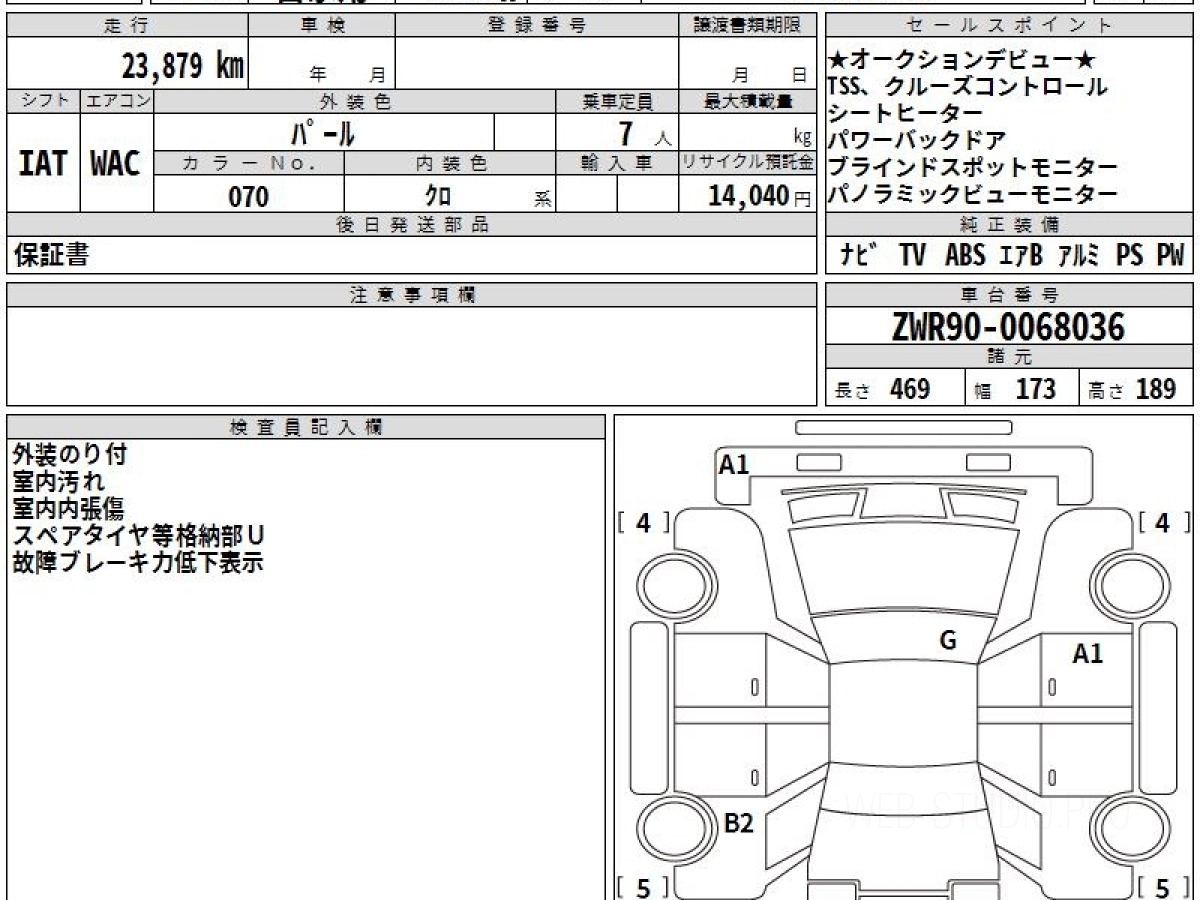Select inspector note スペアタイヤ等格納部U
This screenshot has height=900, width=1200.
[x=138, y=536]
